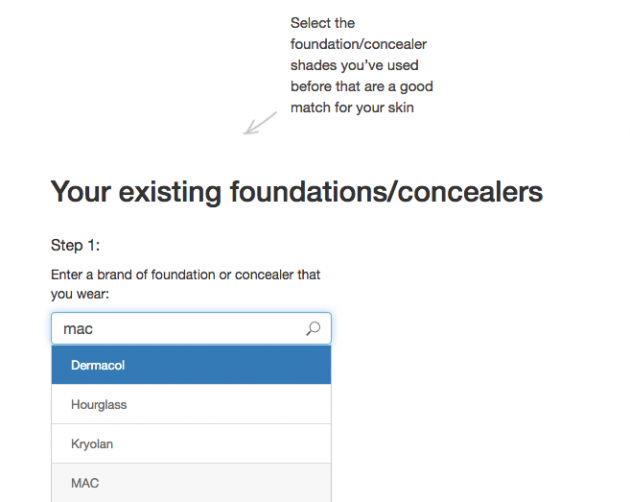Click empty space right of "mac" in field
The height and width of the screenshot is (502, 630).
pyautogui.click(x=197, y=328)
